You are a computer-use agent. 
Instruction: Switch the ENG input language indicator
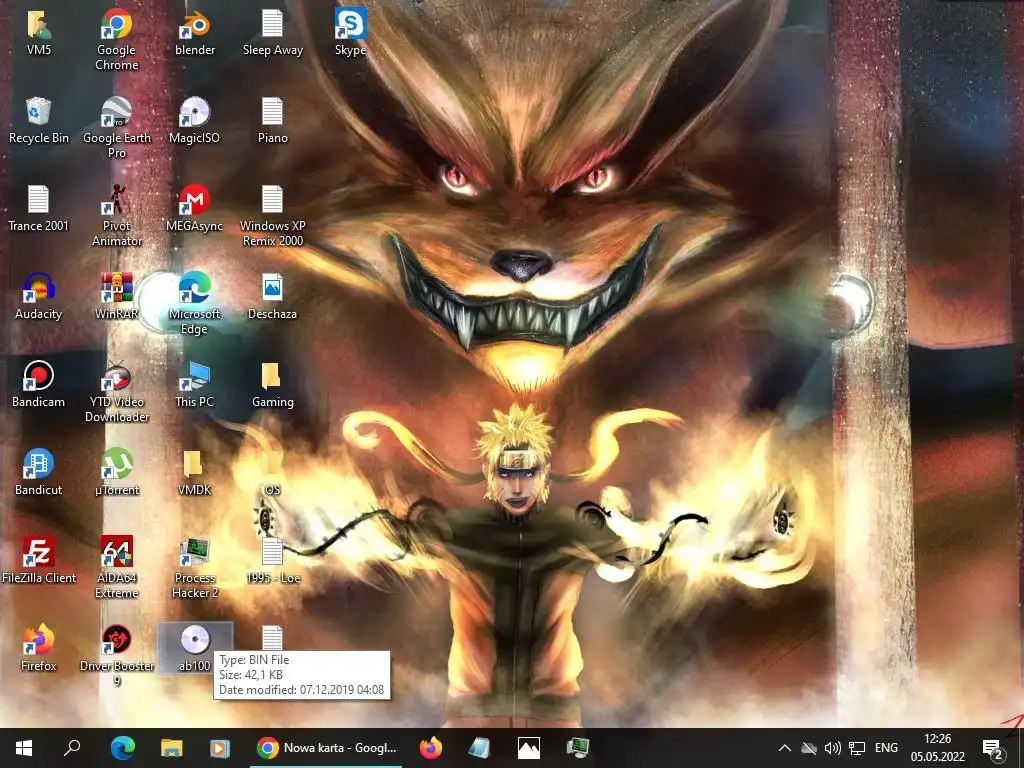(x=886, y=748)
